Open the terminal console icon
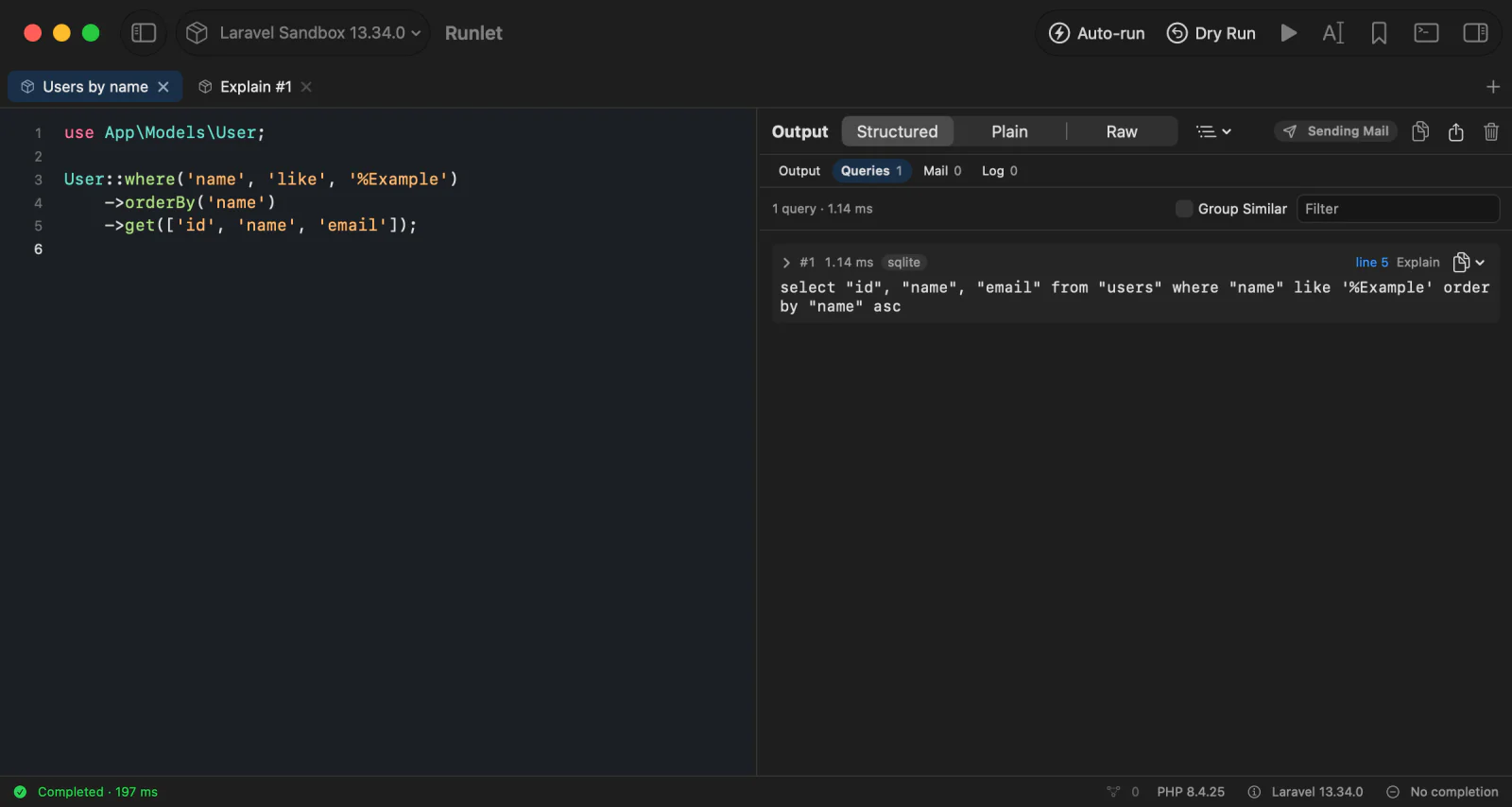The image size is (1512, 807). click(1426, 33)
